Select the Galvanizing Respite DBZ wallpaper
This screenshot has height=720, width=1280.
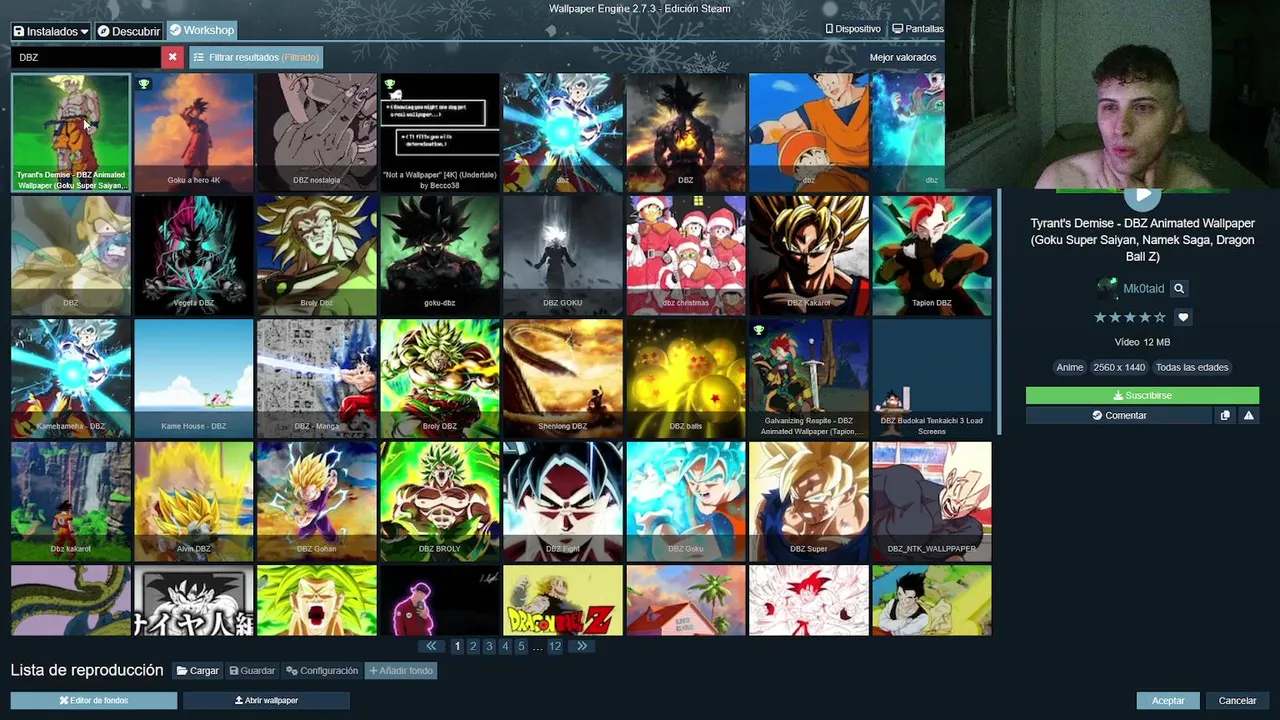coord(809,378)
